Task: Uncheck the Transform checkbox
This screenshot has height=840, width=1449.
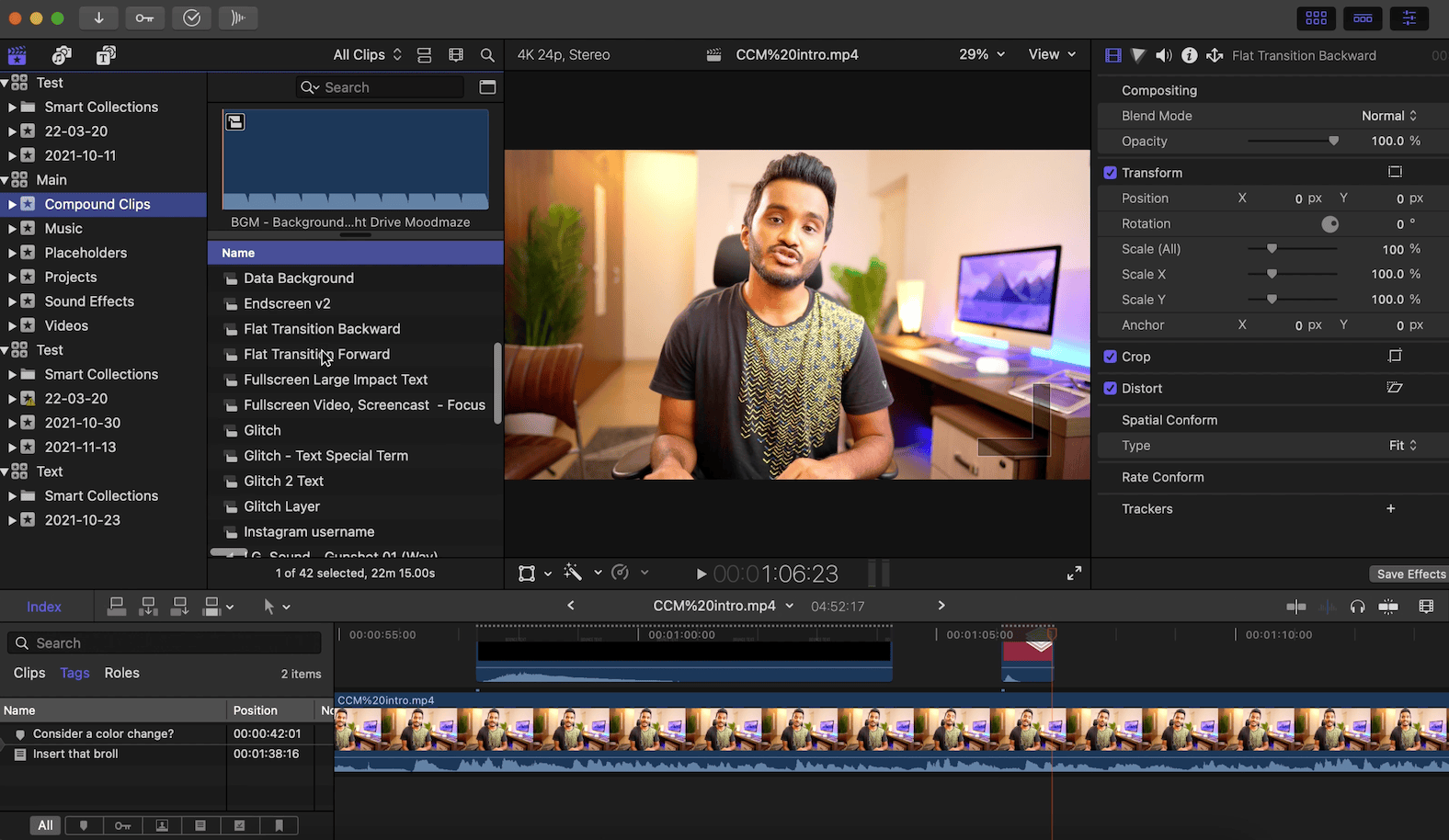Action: tap(1110, 173)
